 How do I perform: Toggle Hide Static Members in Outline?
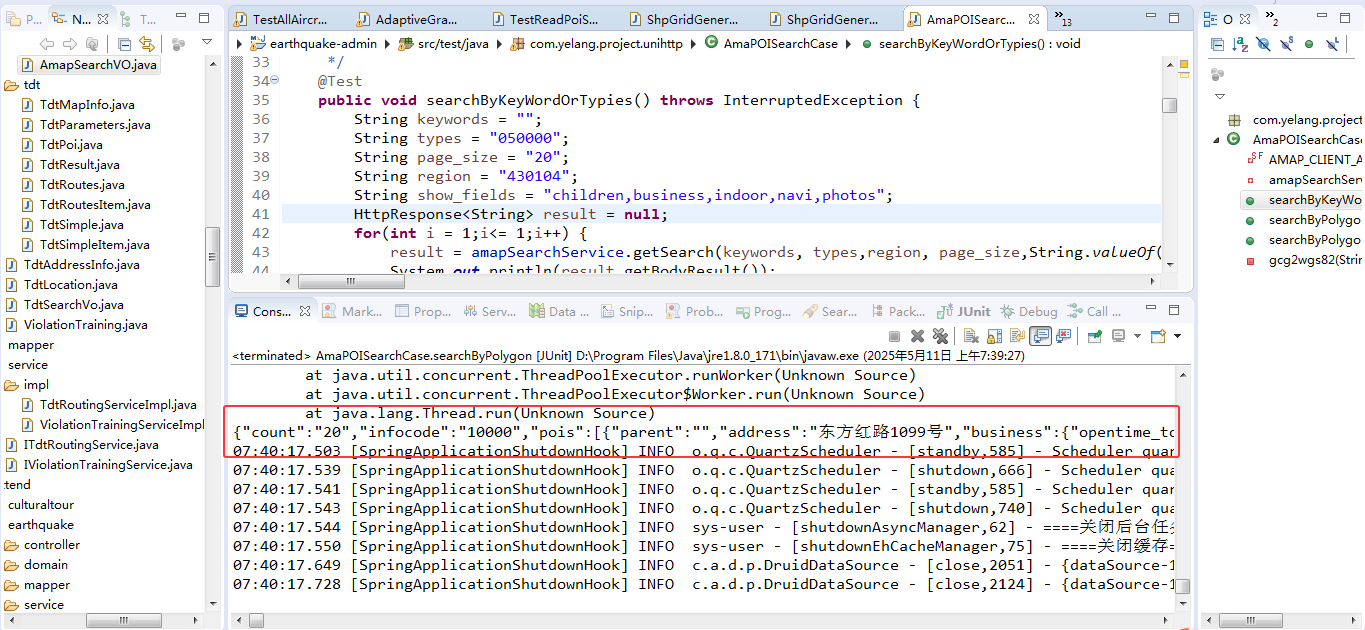point(1287,44)
